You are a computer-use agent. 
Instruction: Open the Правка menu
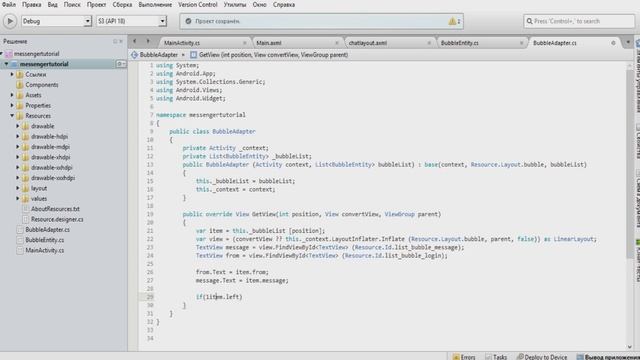click(31, 5)
